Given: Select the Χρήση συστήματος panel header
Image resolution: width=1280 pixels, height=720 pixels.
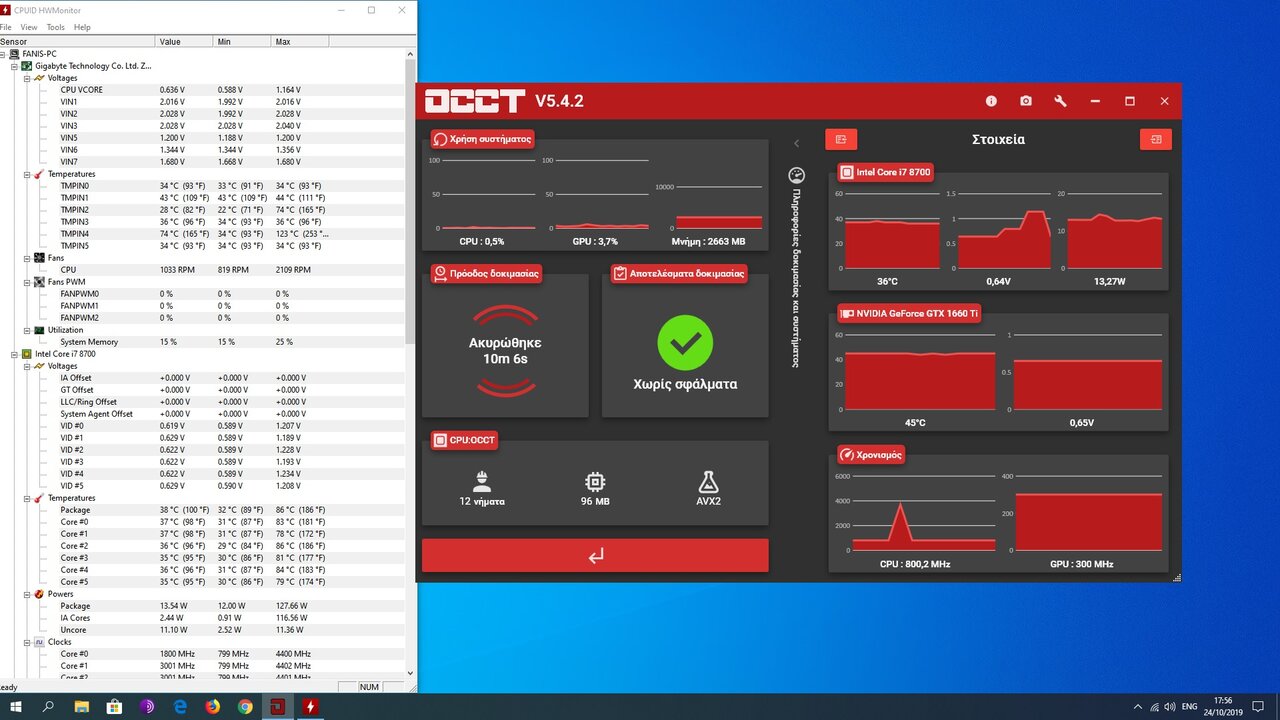Looking at the screenshot, I should [x=482, y=139].
